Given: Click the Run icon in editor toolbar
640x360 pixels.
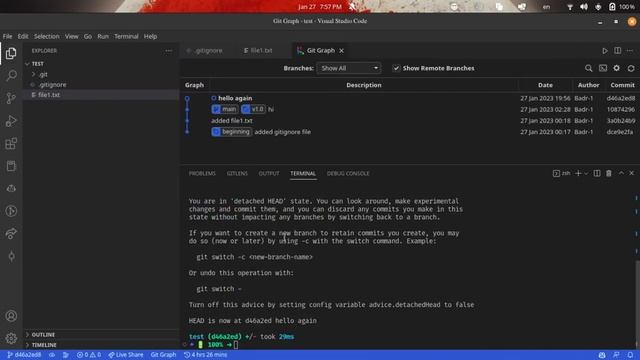Looking at the screenshot, I should coord(605,51).
